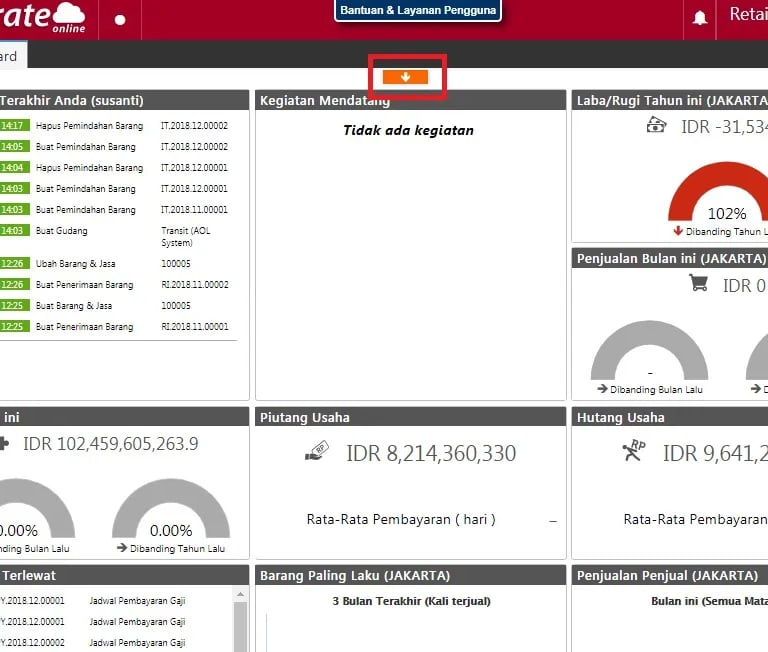
Task: Click the hand-with-money icon in Piutang Usaha
Action: click(317, 451)
